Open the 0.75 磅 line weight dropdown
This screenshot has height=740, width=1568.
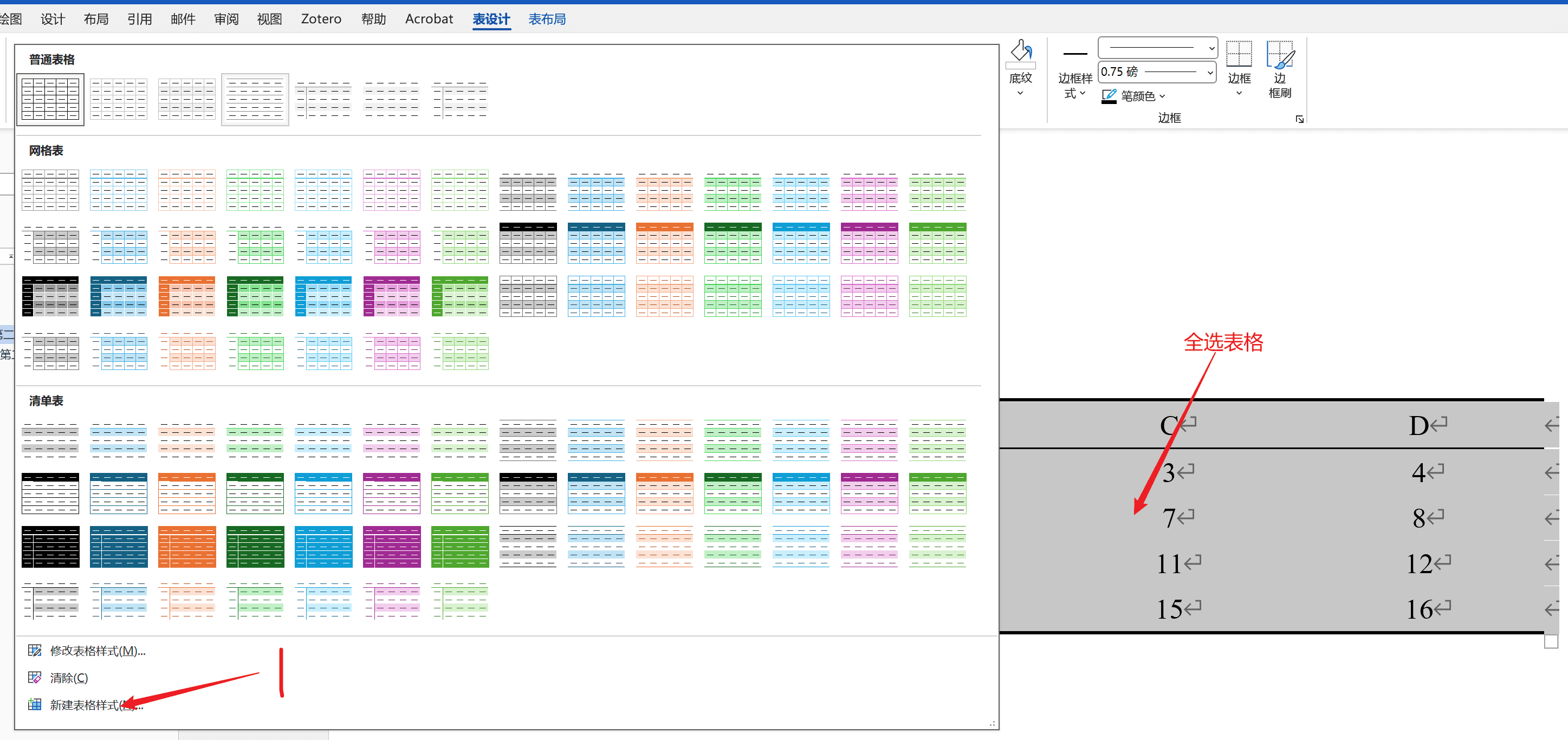[x=1210, y=73]
